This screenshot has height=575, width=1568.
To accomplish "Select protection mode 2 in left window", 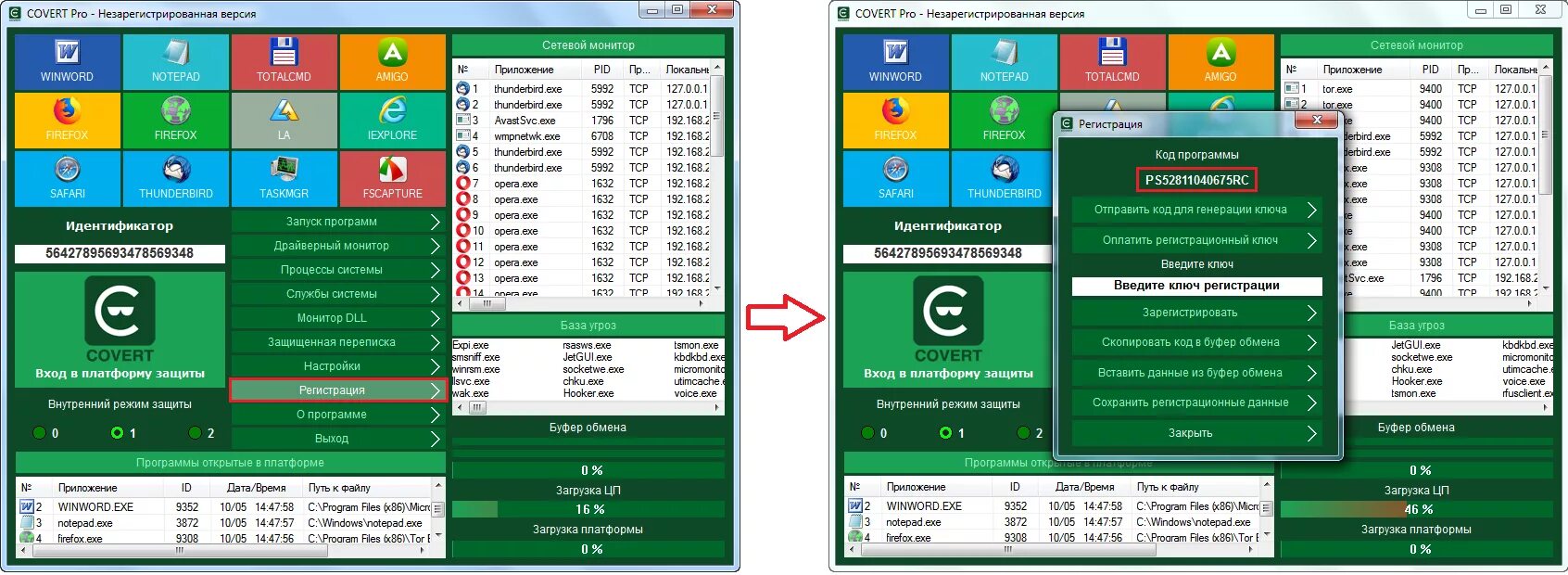I will pyautogui.click(x=196, y=433).
